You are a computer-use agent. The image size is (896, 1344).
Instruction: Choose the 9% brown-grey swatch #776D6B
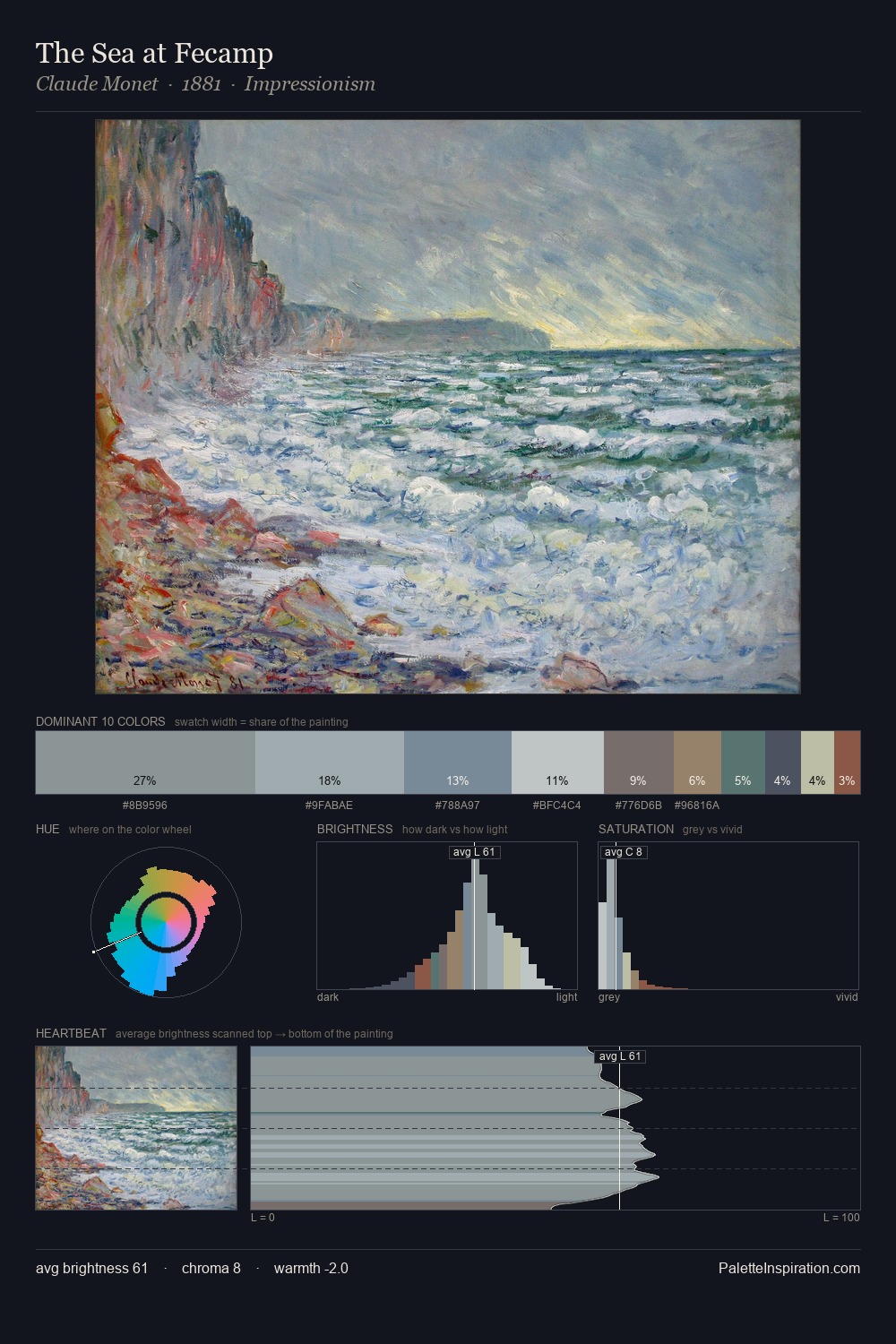coord(639,762)
